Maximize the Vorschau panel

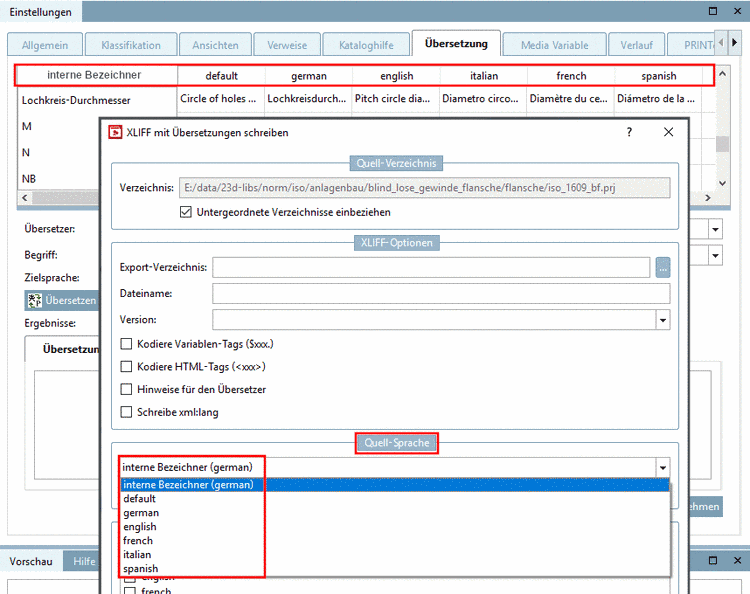(x=713, y=560)
